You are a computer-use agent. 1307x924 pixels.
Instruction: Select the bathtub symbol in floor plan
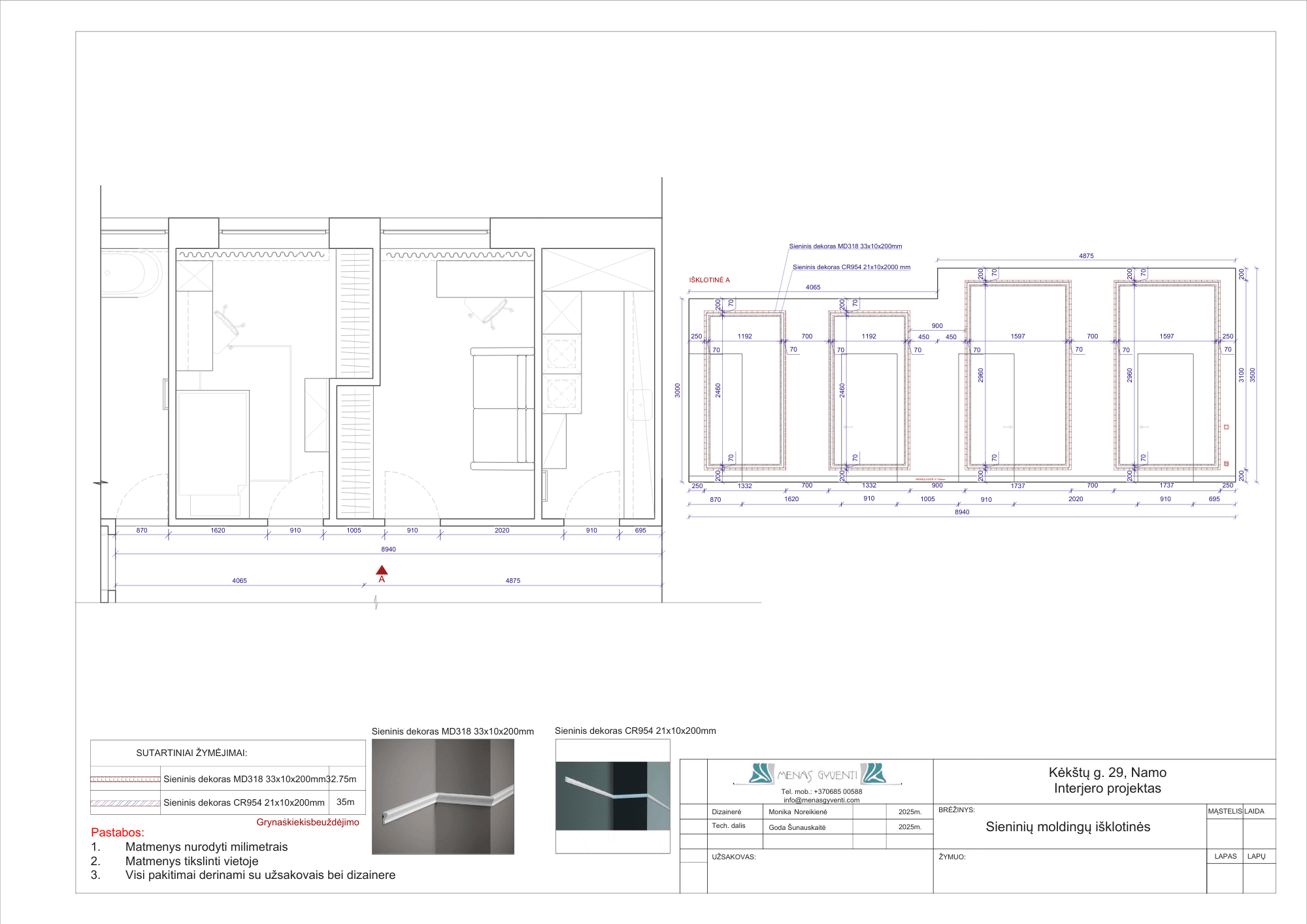131,274
